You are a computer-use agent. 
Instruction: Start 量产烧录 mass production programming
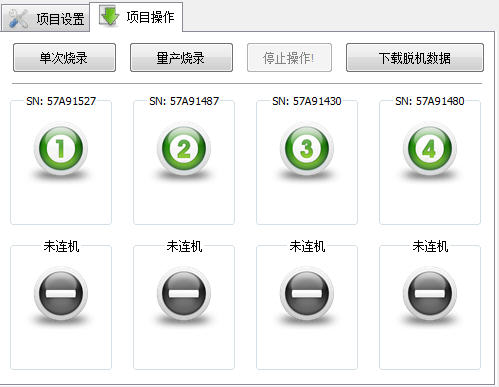point(181,58)
